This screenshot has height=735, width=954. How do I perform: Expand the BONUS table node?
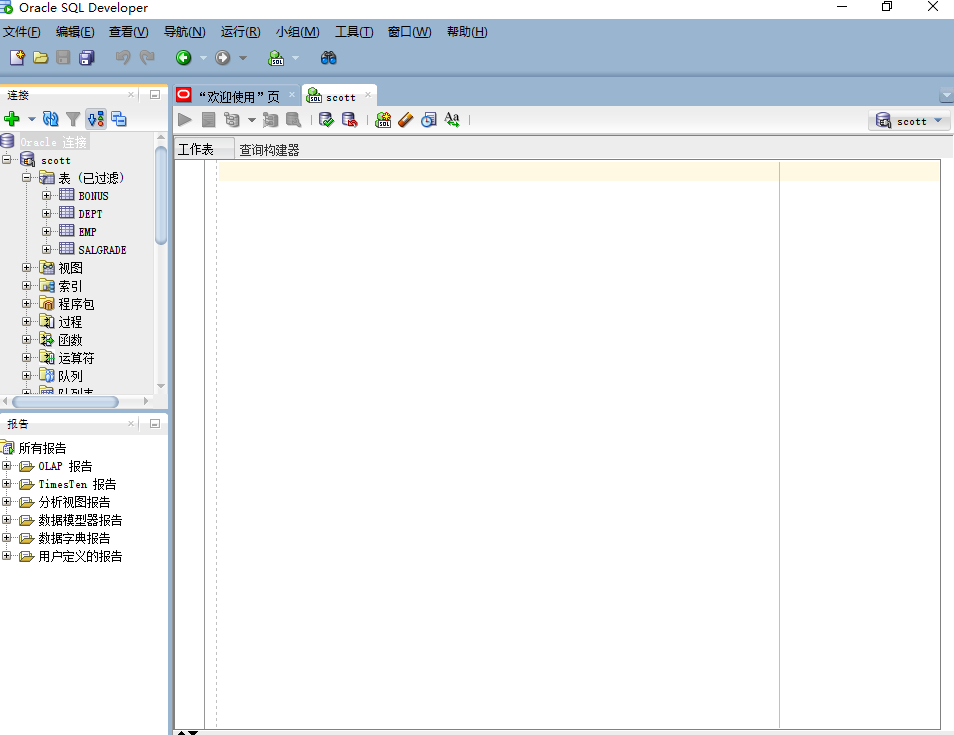click(46, 195)
